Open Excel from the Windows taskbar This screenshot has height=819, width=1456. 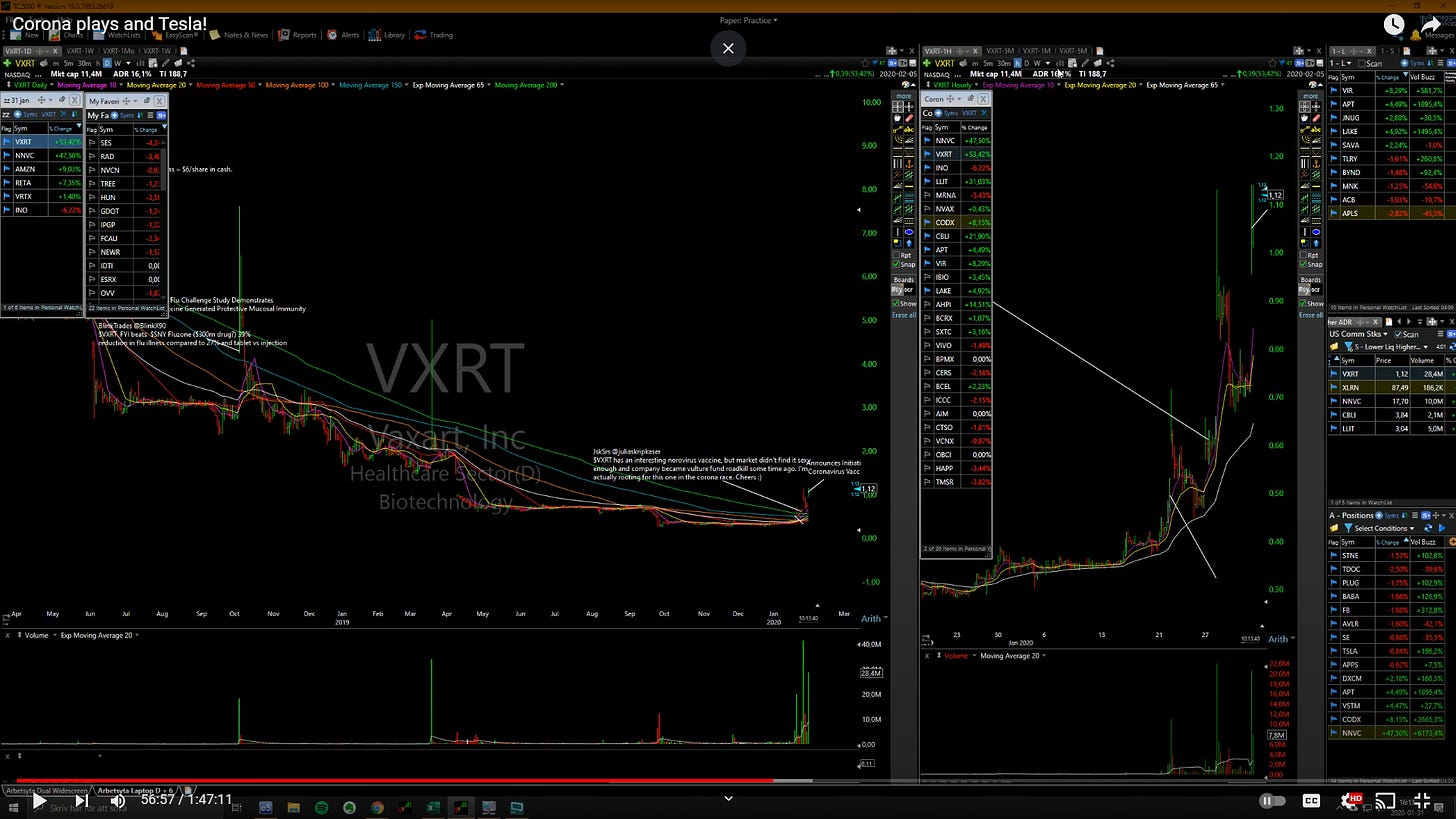point(431,807)
